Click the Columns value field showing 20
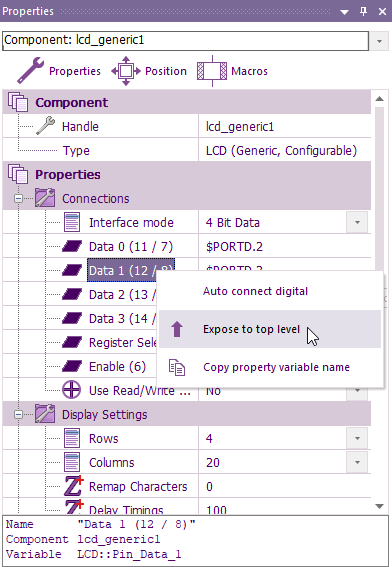 [x=272, y=462]
